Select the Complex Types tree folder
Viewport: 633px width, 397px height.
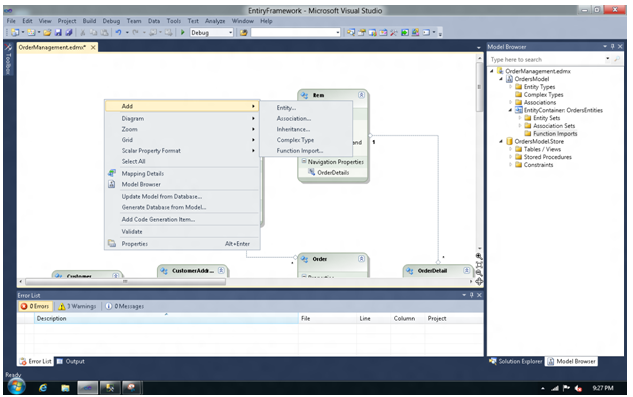tap(543, 95)
